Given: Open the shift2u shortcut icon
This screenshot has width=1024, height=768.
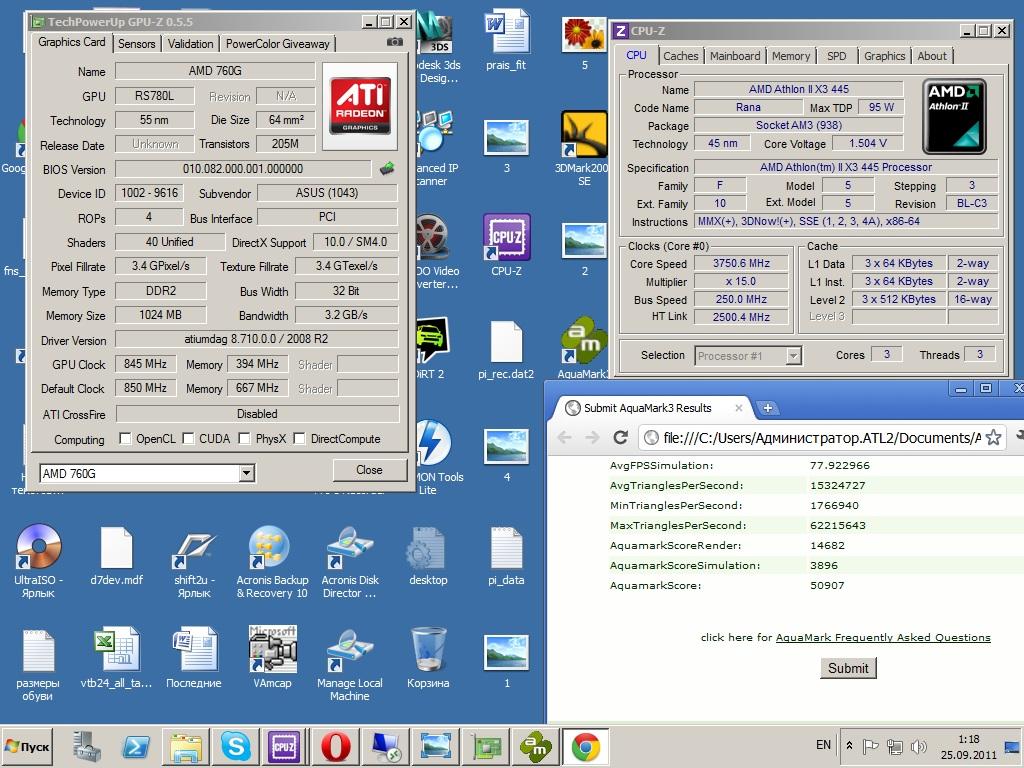Looking at the screenshot, I should pyautogui.click(x=194, y=551).
